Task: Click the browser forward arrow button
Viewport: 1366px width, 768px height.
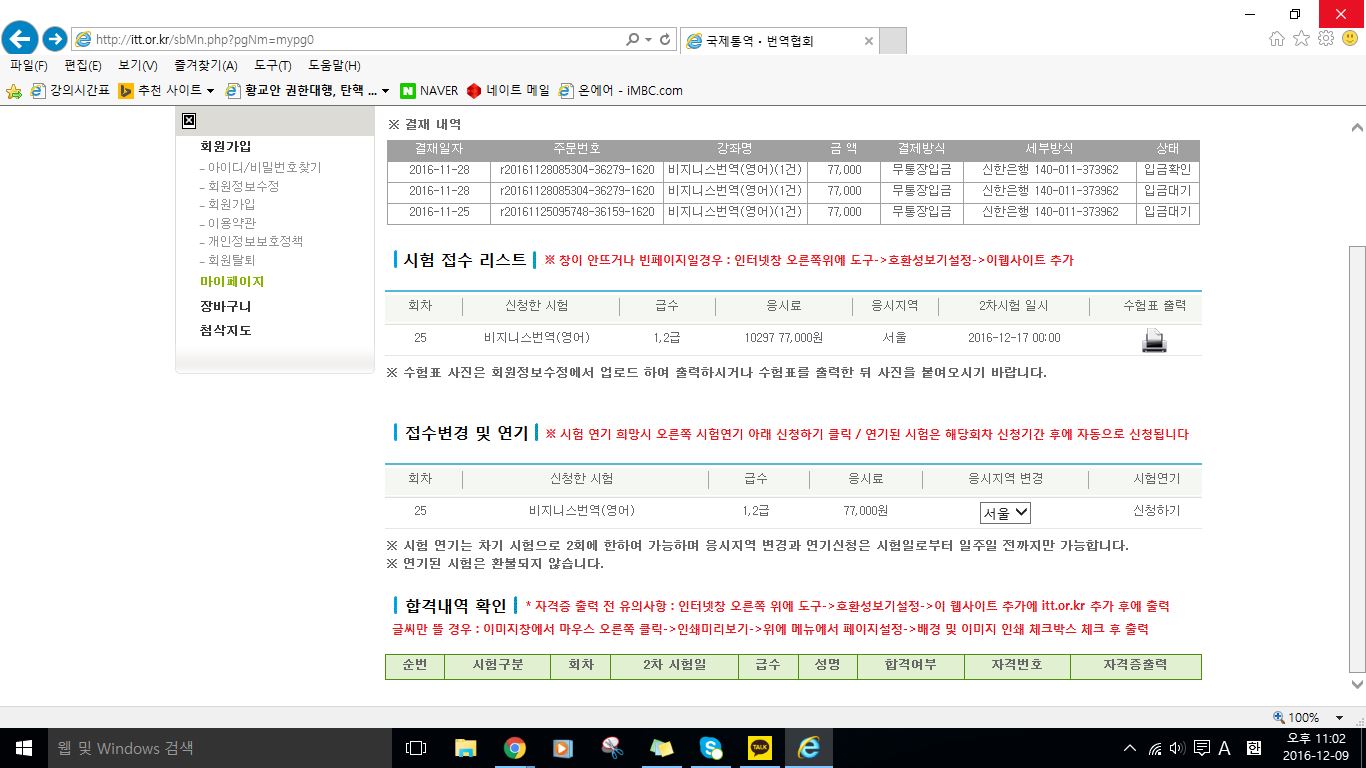Action: tap(55, 40)
